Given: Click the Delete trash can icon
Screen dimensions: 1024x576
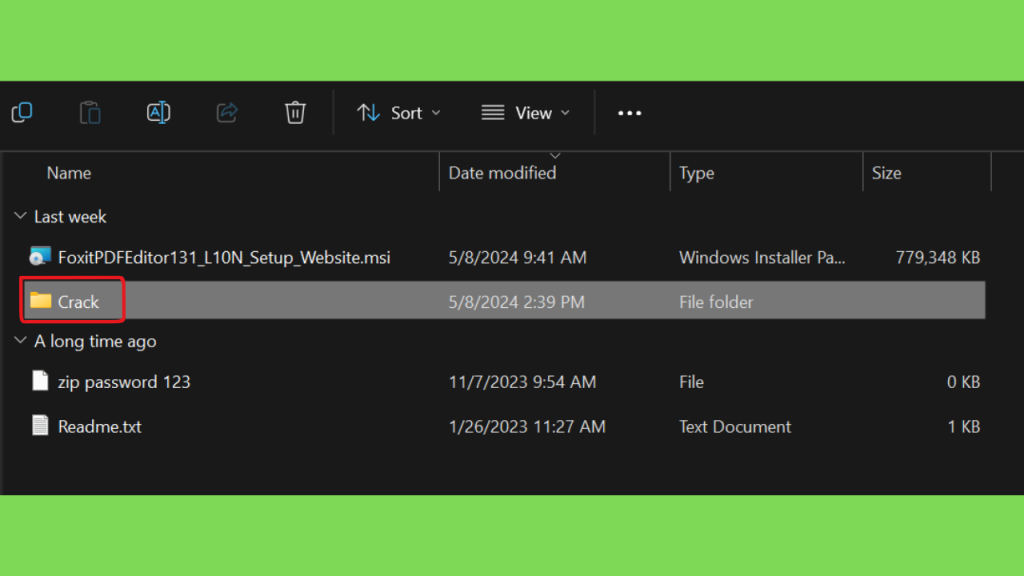Looking at the screenshot, I should [x=295, y=112].
